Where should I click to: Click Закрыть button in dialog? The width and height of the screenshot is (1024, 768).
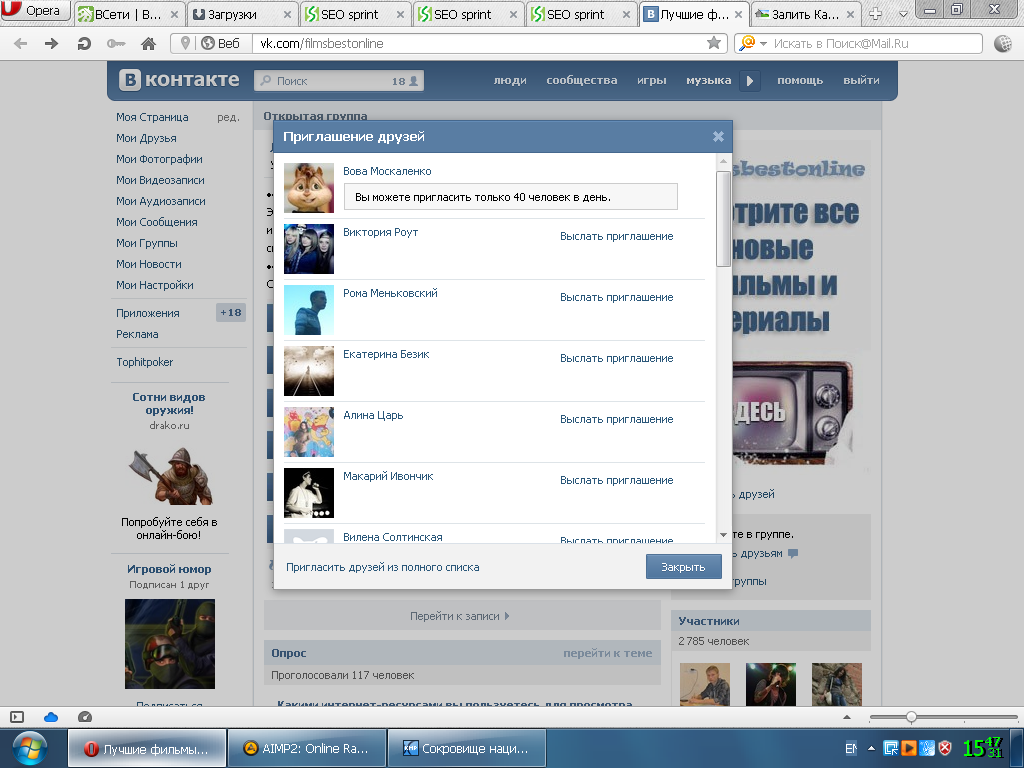684,567
